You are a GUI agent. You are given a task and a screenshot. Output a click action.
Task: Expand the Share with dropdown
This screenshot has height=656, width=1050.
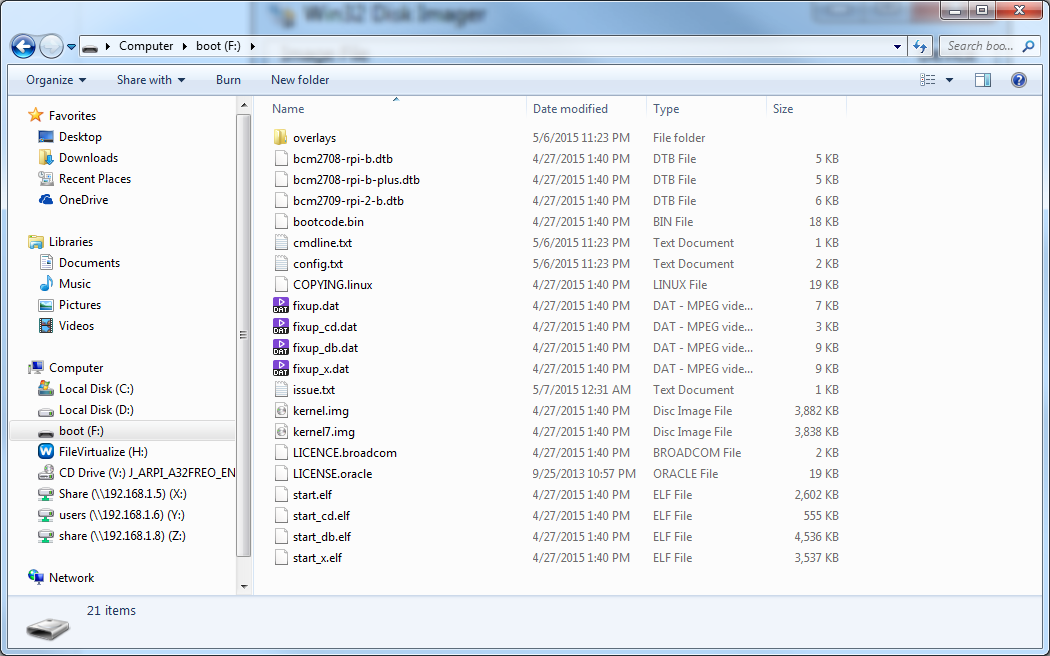(x=151, y=80)
